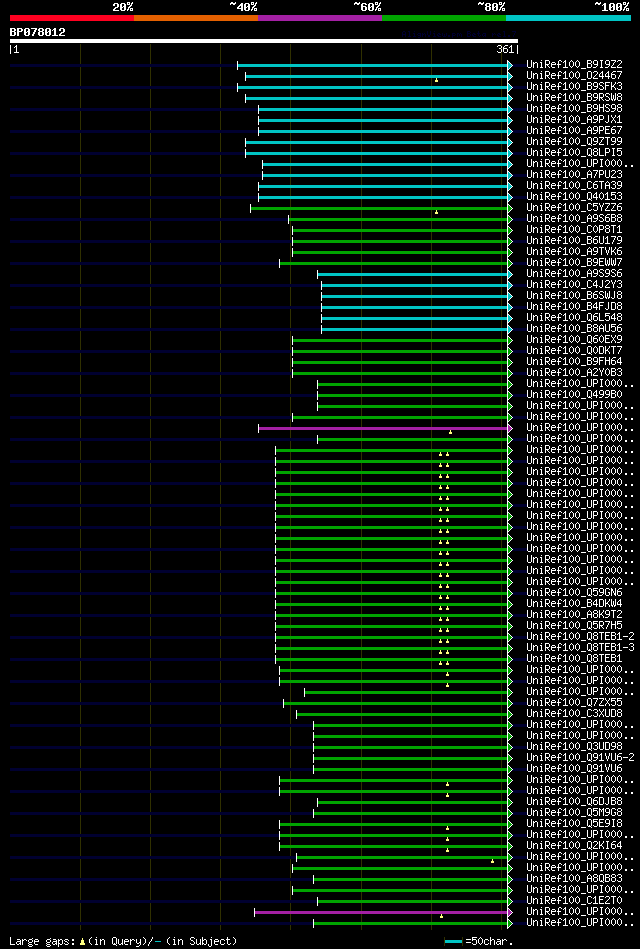
Task: Select the UniRef100_A9S9S6 label
Action: click(x=575, y=274)
